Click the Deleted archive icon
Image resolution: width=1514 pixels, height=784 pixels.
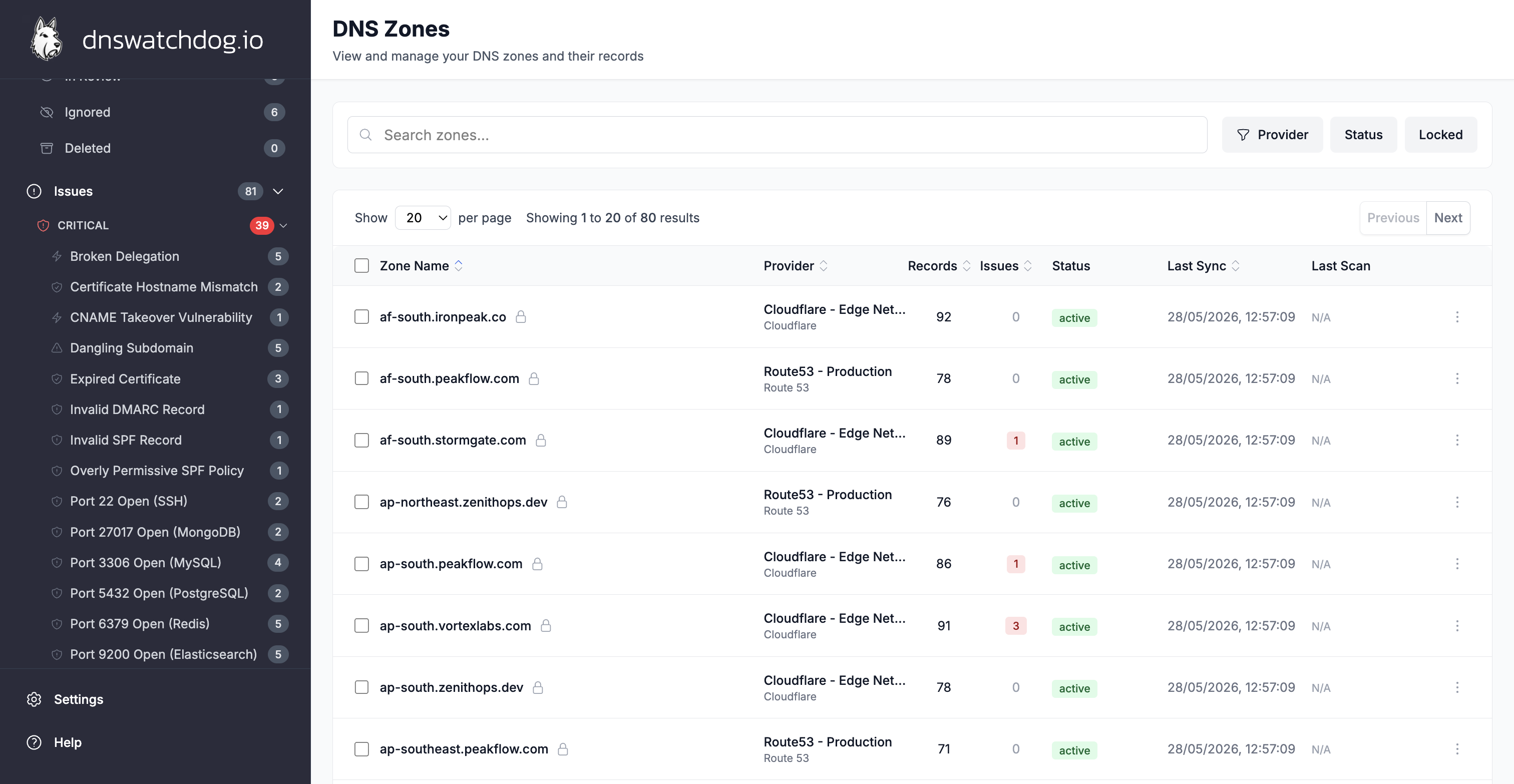47,148
